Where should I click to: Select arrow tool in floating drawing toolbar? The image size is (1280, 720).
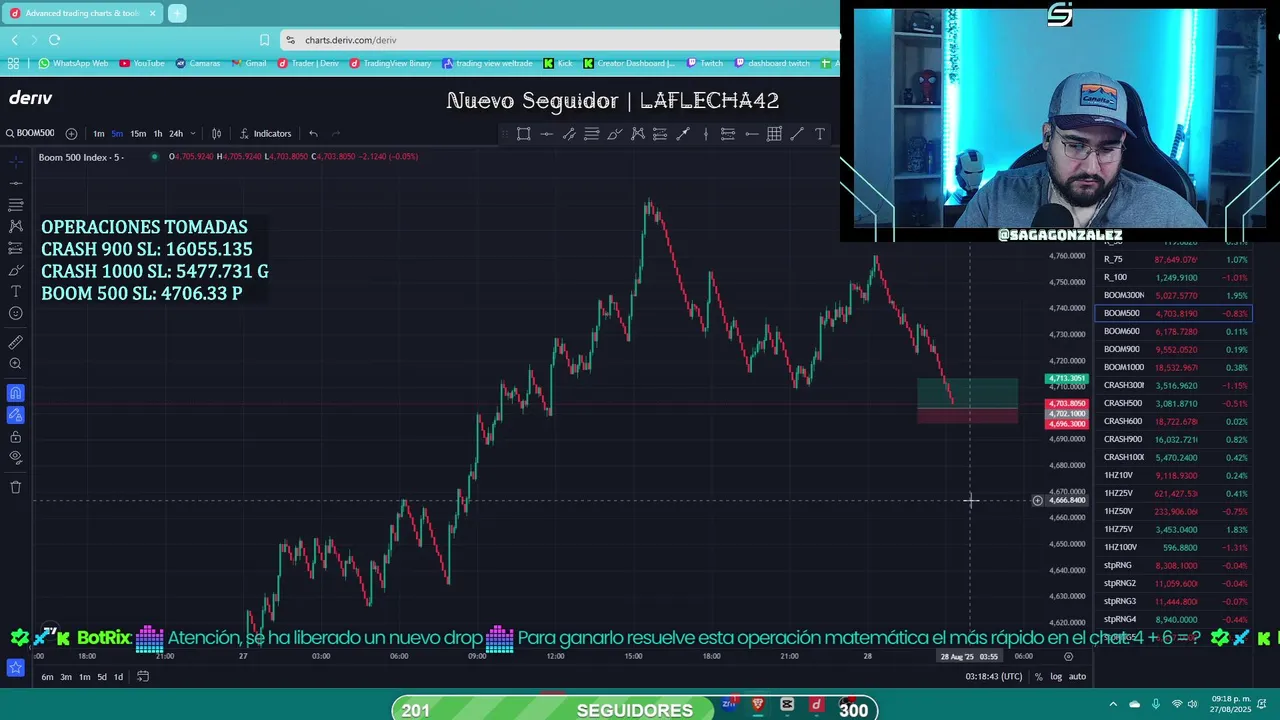683,134
